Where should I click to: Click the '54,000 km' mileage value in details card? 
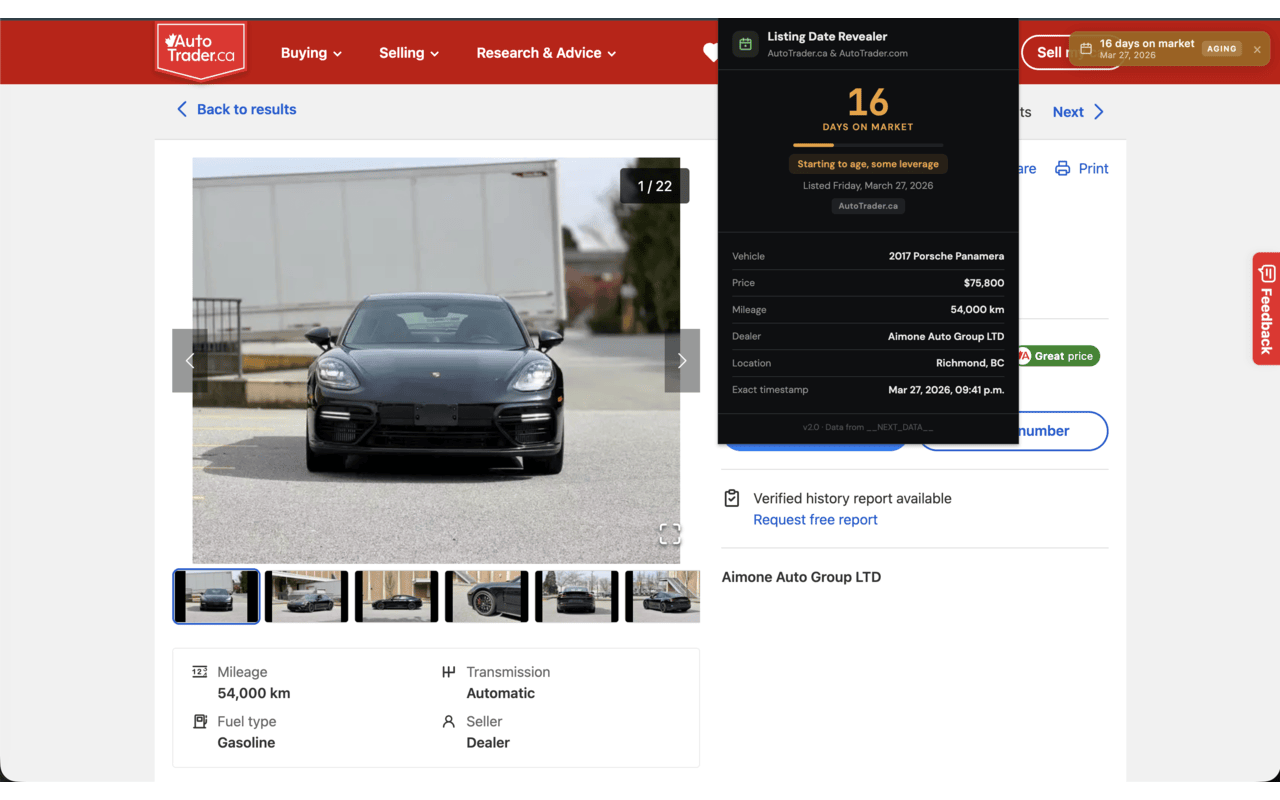point(254,693)
